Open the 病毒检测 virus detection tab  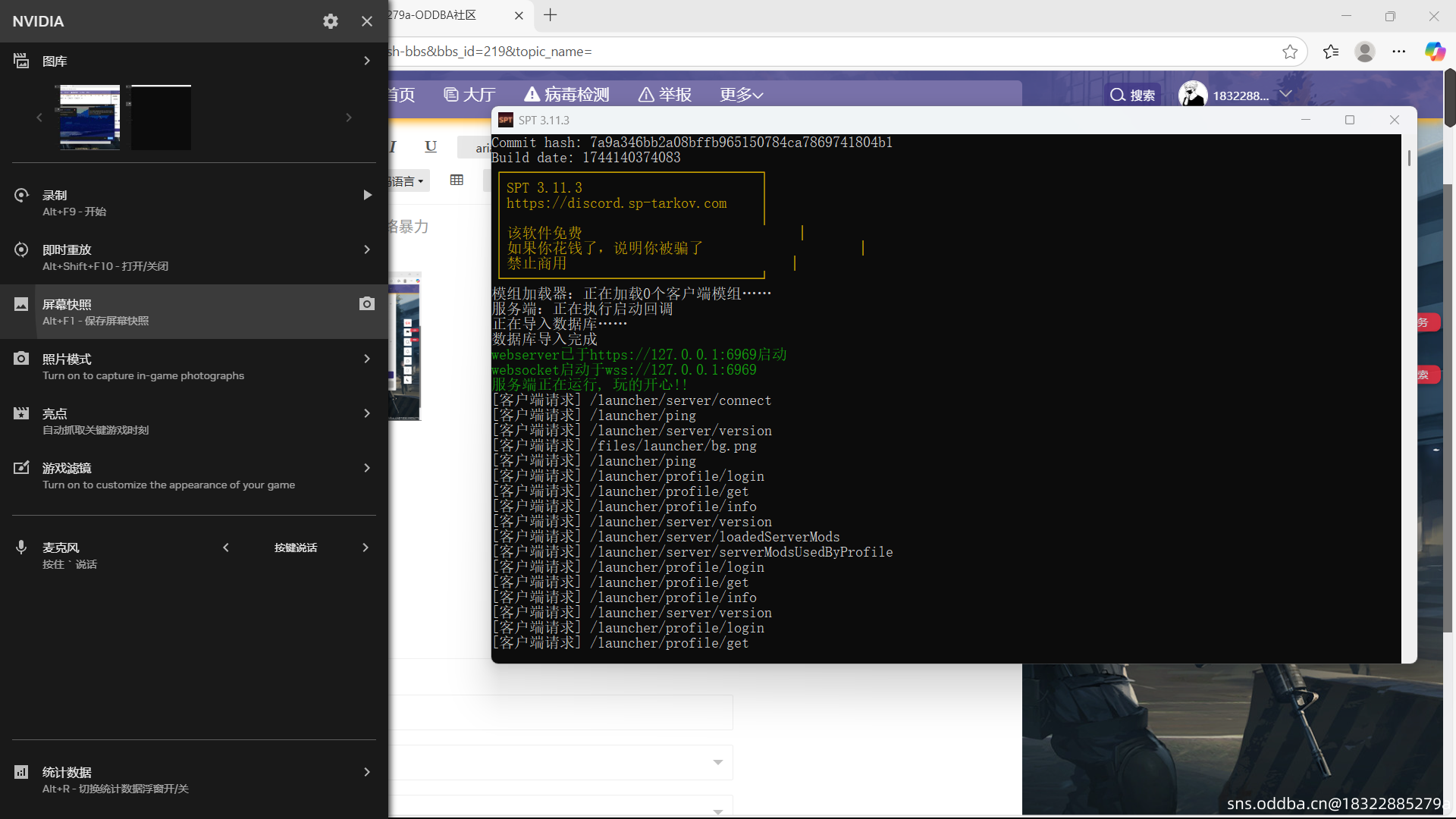[x=567, y=95]
